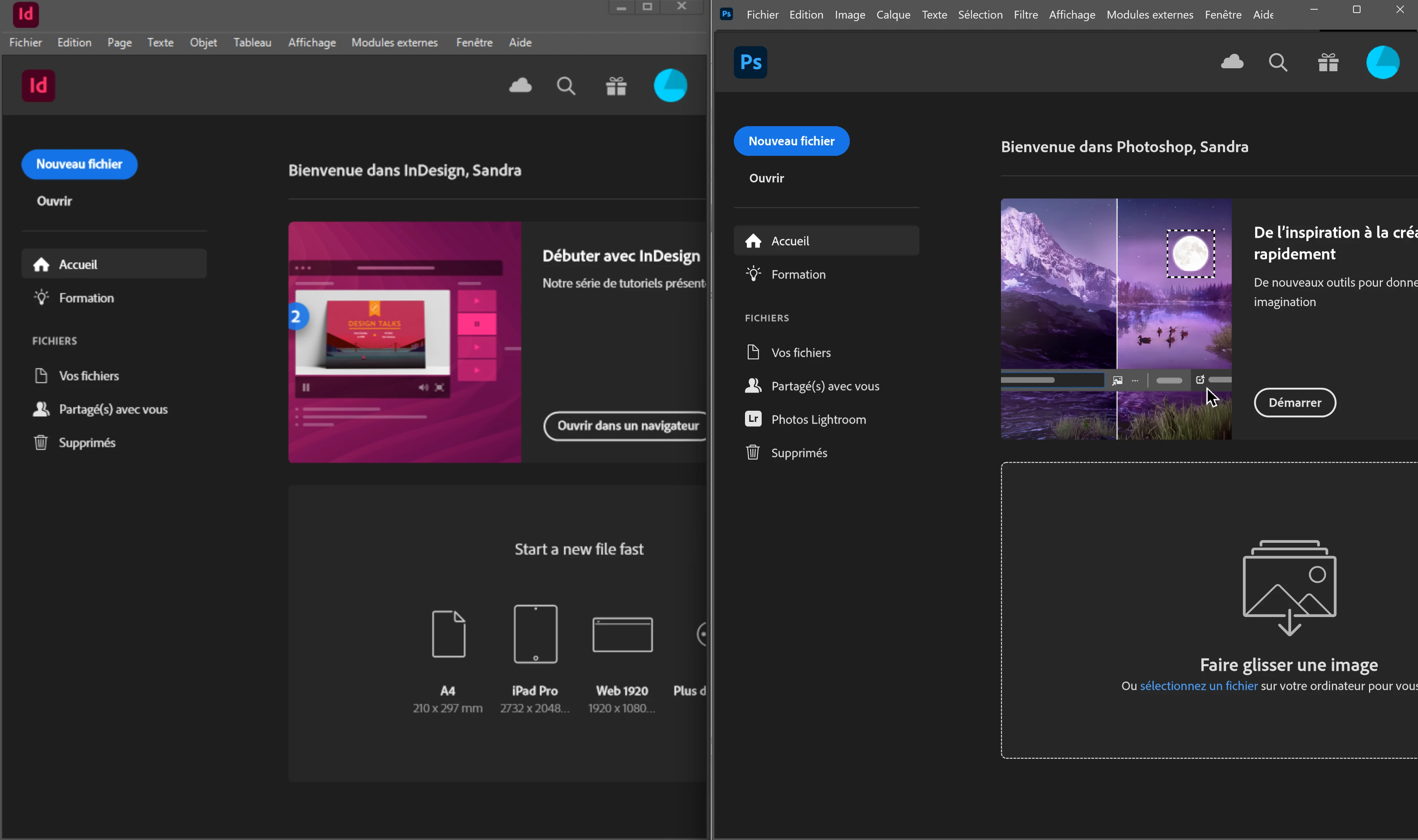Click the gift icon in InDesign

point(616,86)
